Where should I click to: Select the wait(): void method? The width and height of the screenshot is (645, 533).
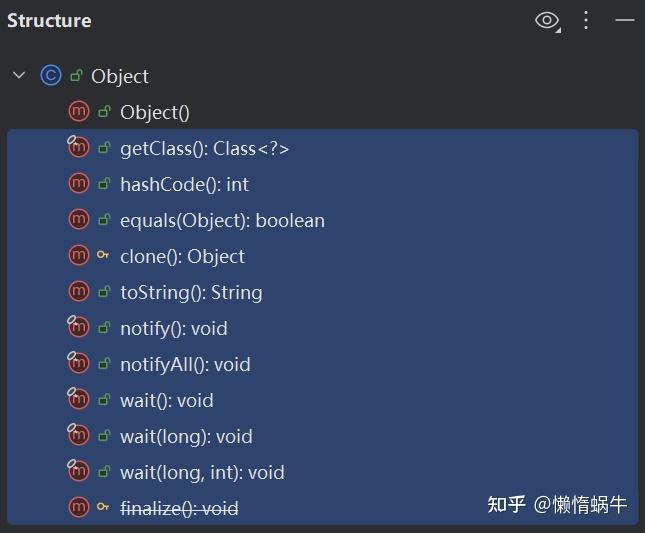click(167, 400)
